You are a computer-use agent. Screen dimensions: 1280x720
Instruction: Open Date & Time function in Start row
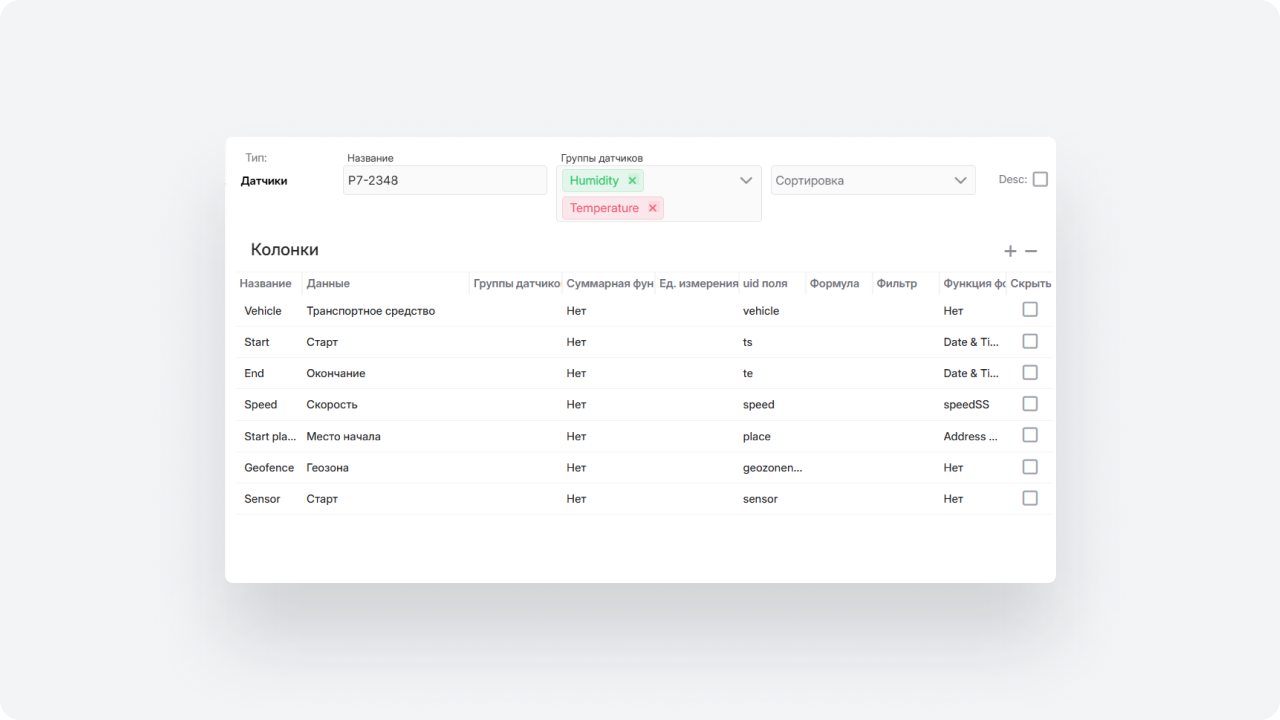[x=970, y=342]
